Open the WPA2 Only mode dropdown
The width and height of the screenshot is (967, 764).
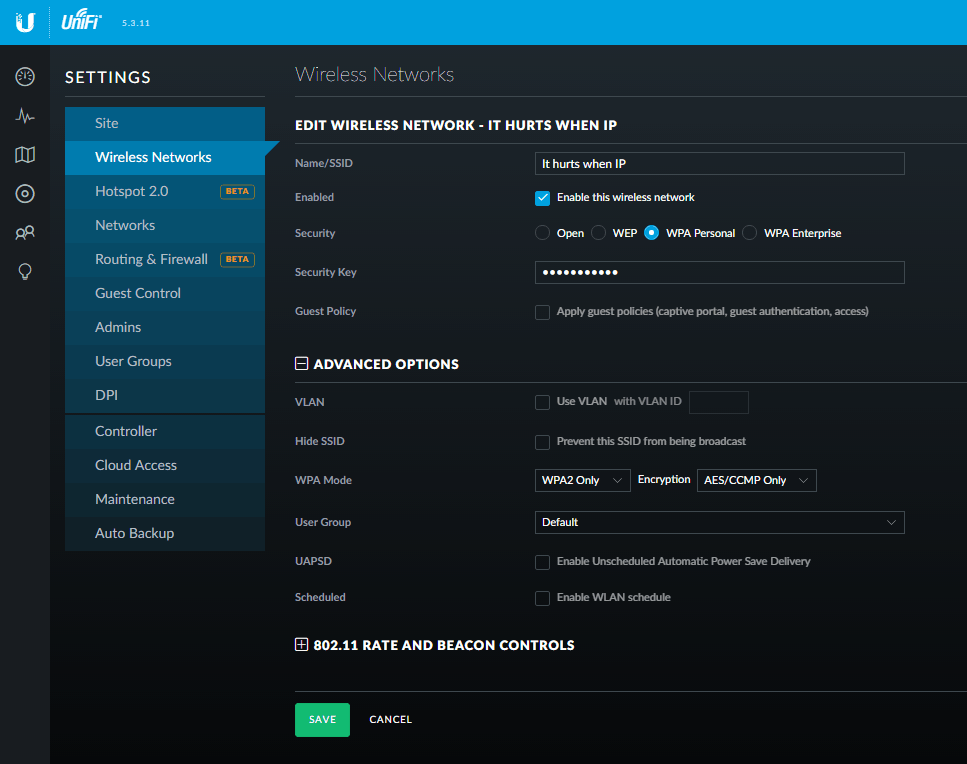point(583,481)
